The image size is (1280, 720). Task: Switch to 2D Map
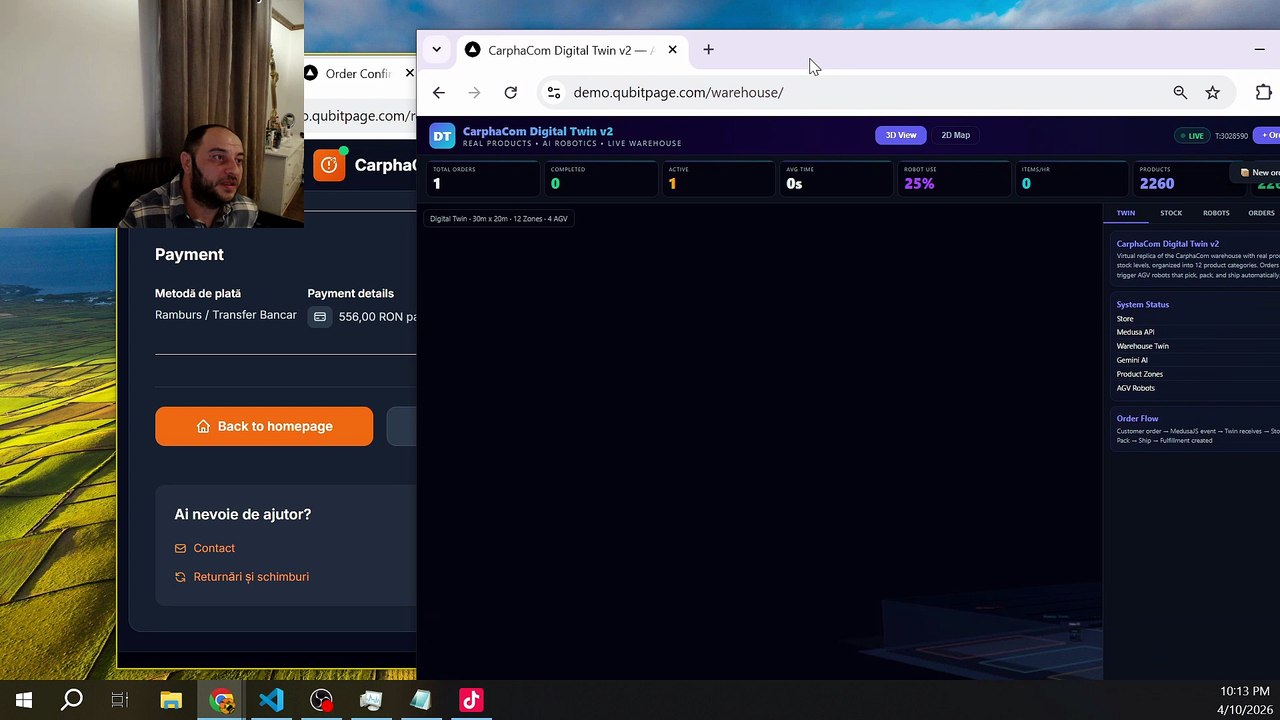coord(955,135)
